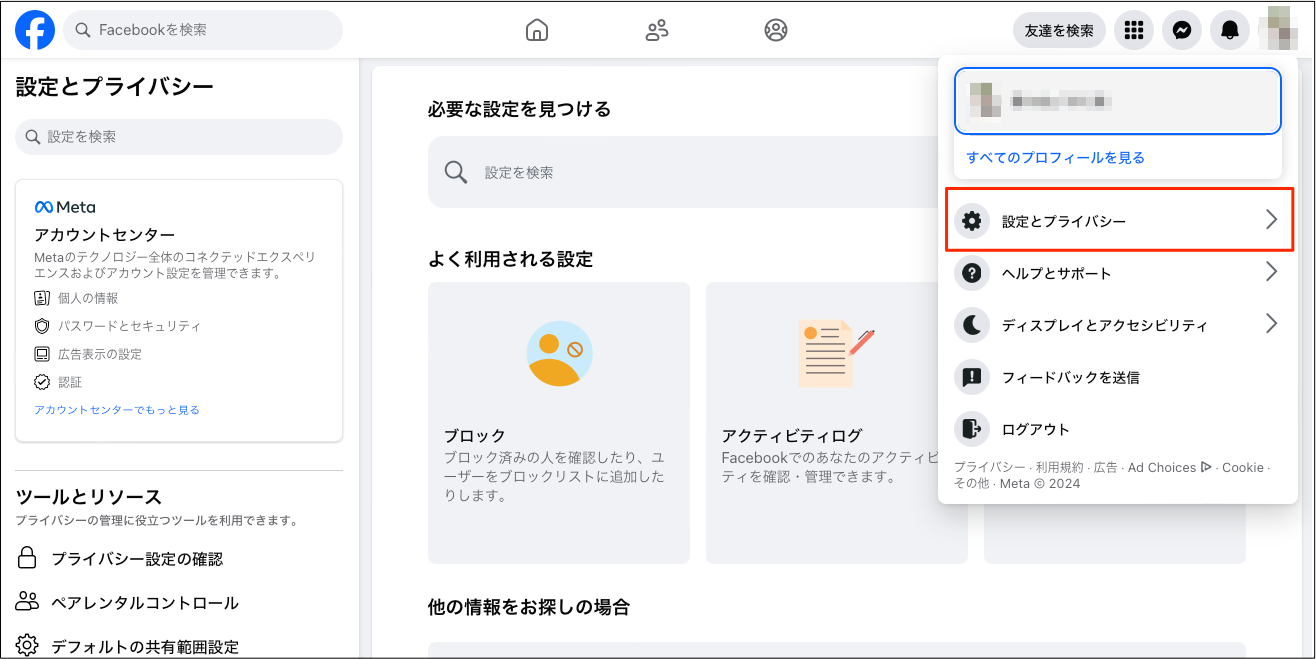Click the lock icon for privacy checkup
The image size is (1316, 659).
(28, 558)
